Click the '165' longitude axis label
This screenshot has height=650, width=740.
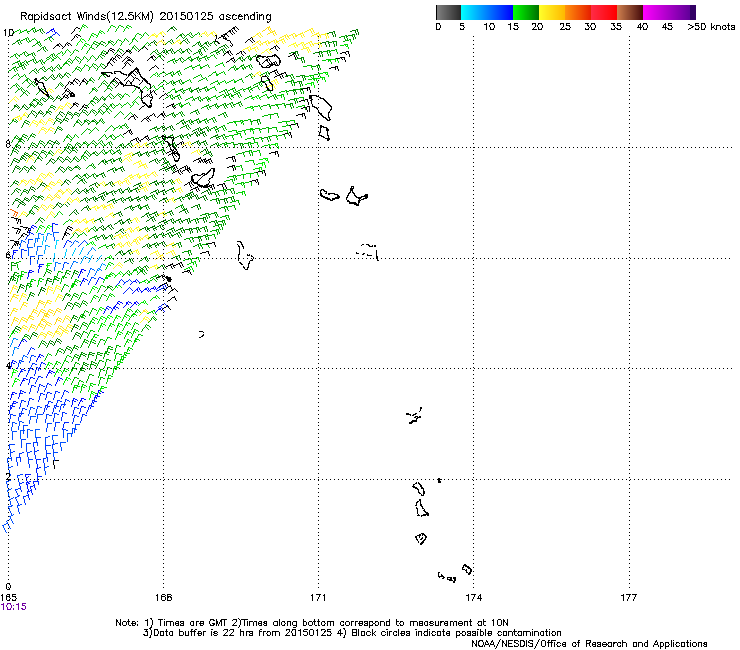tap(8, 598)
